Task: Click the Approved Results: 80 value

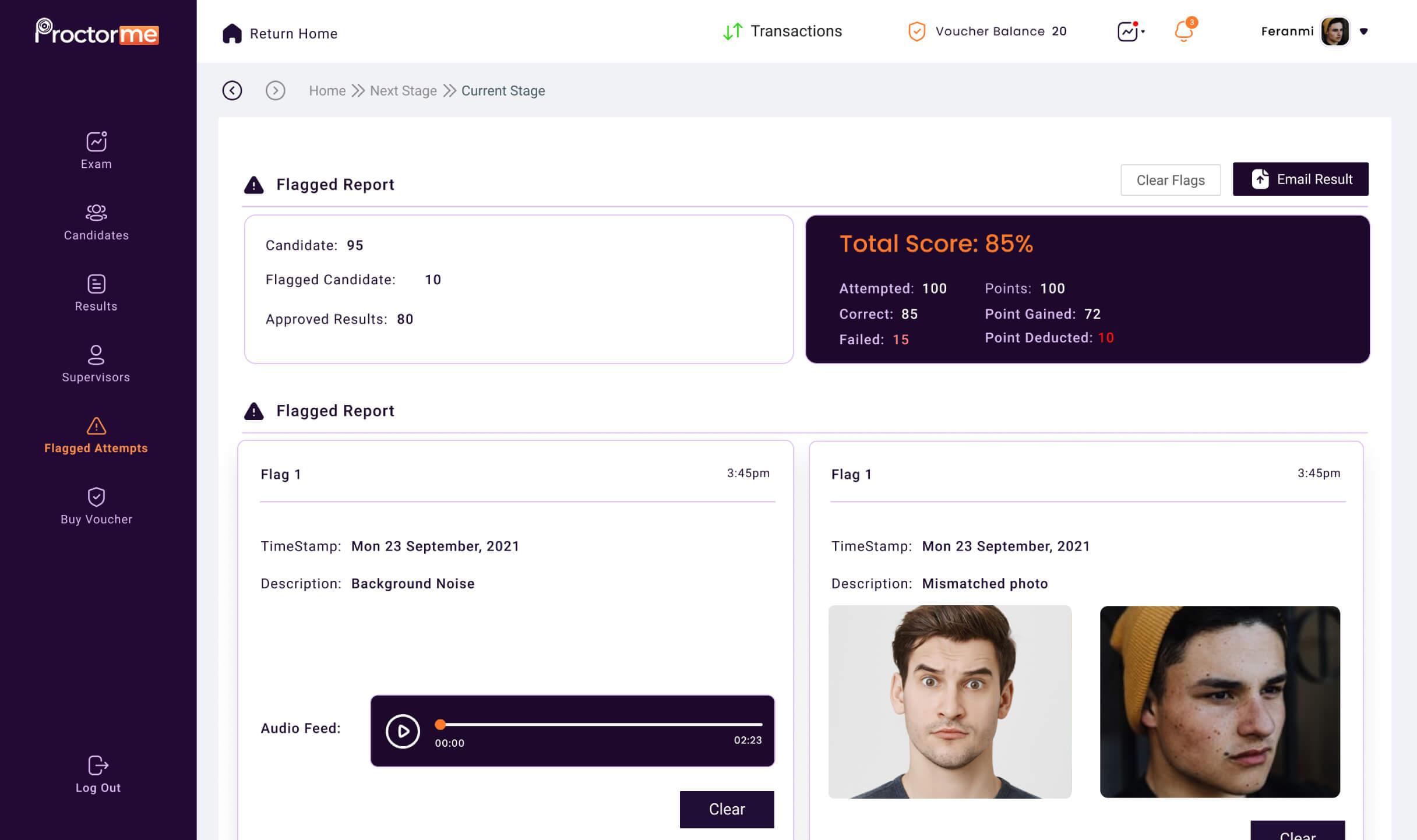Action: click(405, 319)
